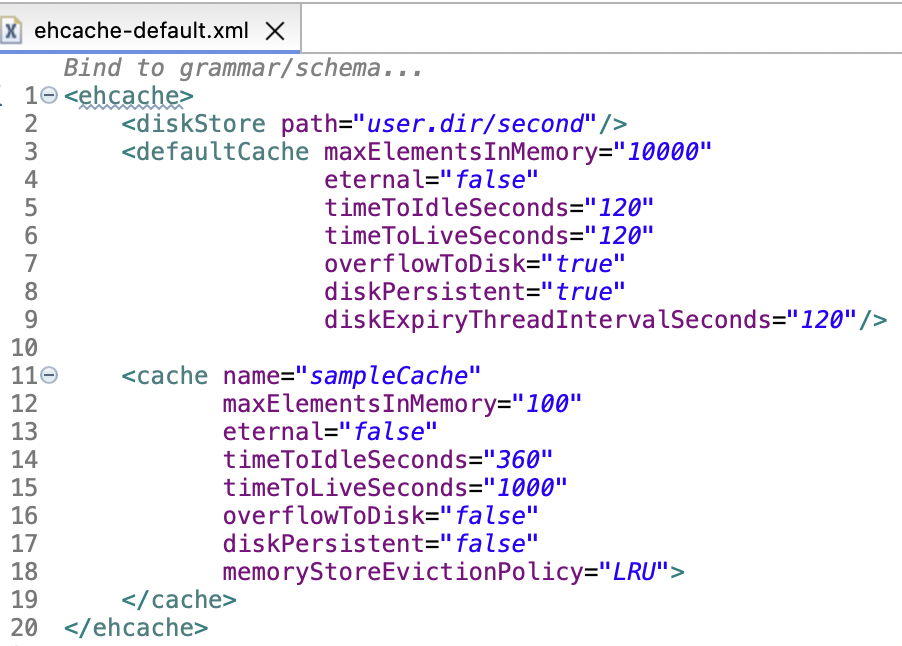Open the Bind to grammar/schema link

pos(244,68)
